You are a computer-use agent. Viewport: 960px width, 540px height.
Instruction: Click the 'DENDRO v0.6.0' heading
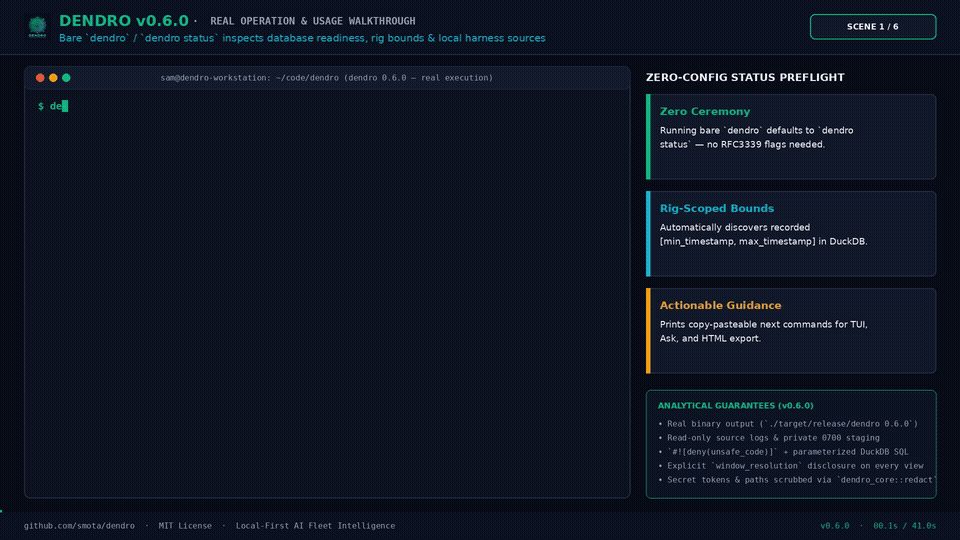pos(124,21)
